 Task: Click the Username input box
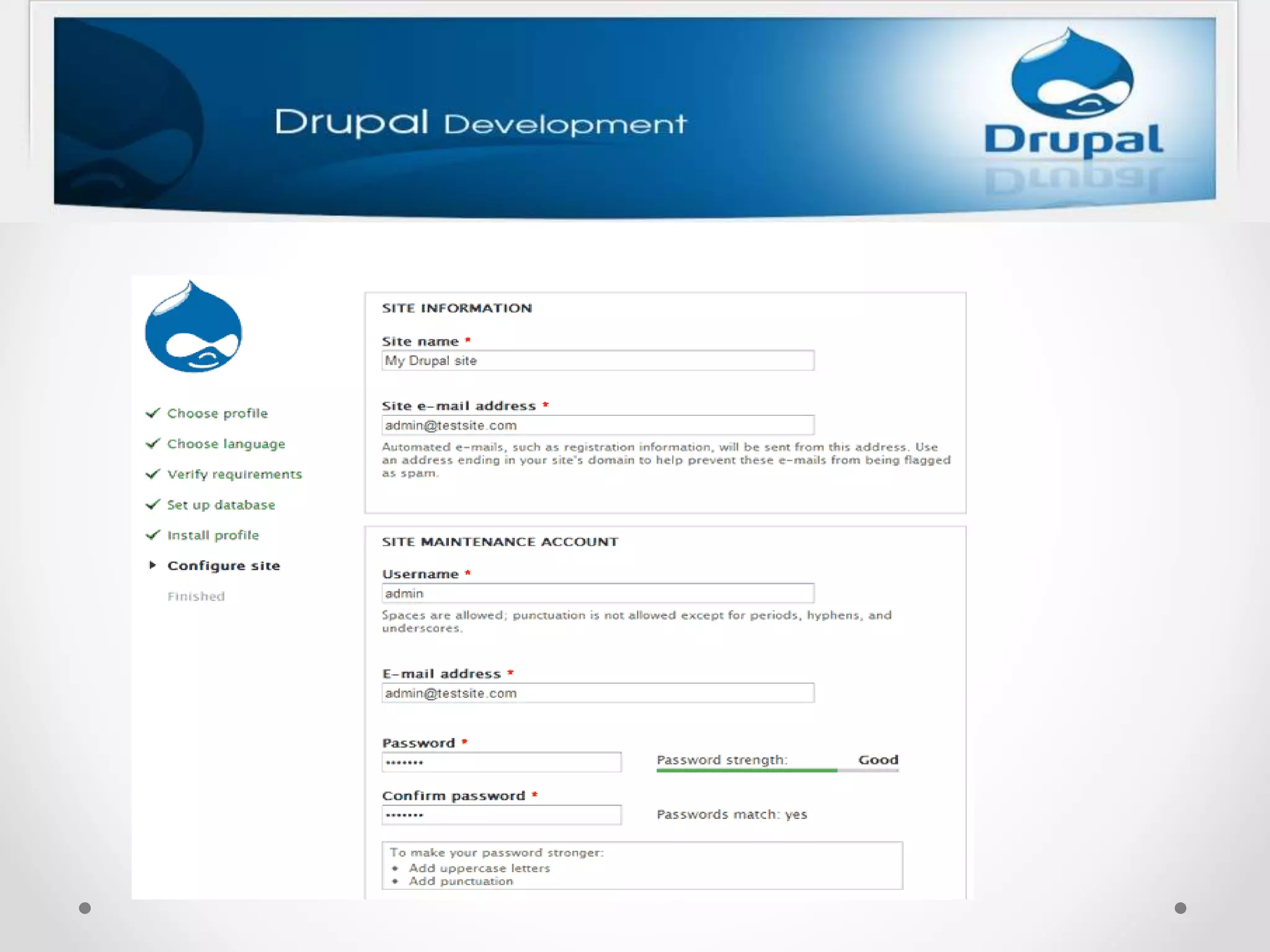pyautogui.click(x=597, y=594)
